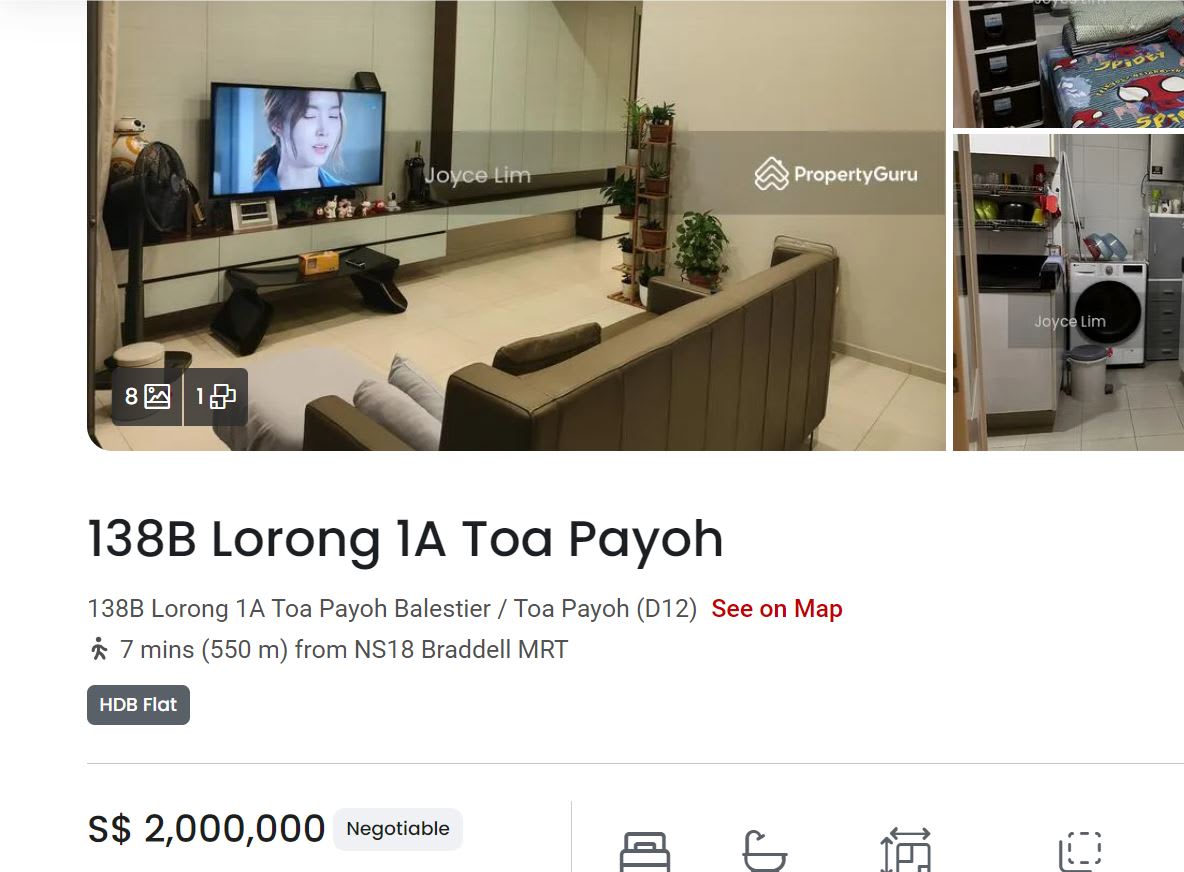Image resolution: width=1184 pixels, height=872 pixels.
Task: Click the 138B Lorong 1A Toa Payoh heading
Action: [405, 539]
